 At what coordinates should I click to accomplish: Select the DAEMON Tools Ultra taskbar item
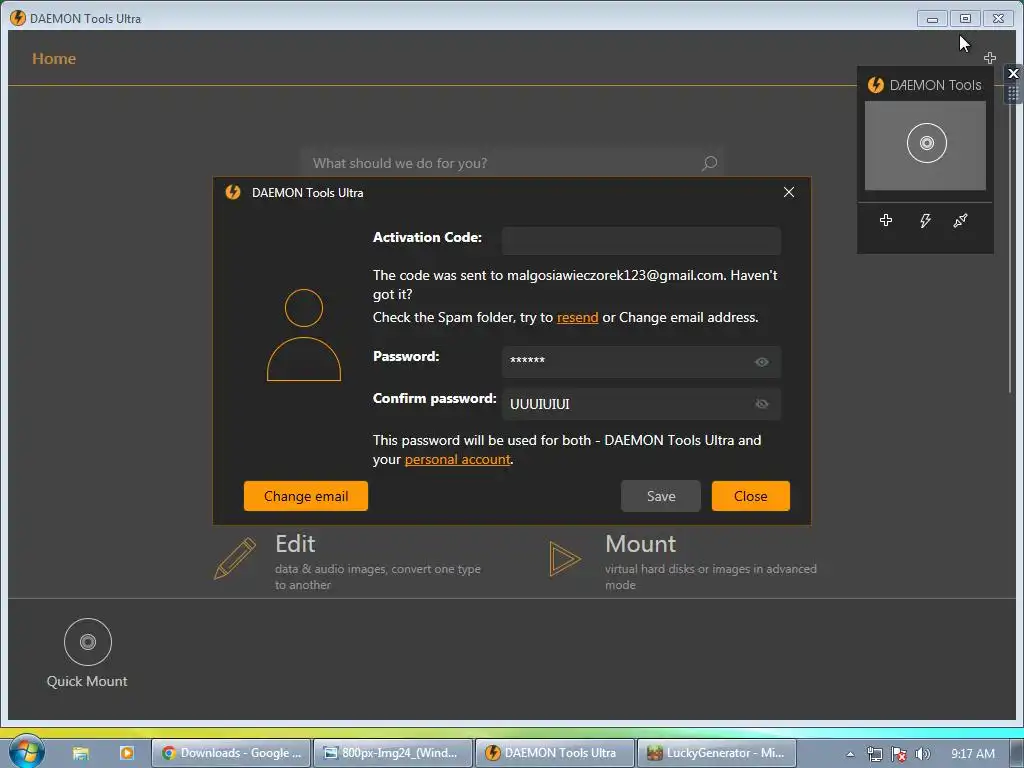[554, 753]
